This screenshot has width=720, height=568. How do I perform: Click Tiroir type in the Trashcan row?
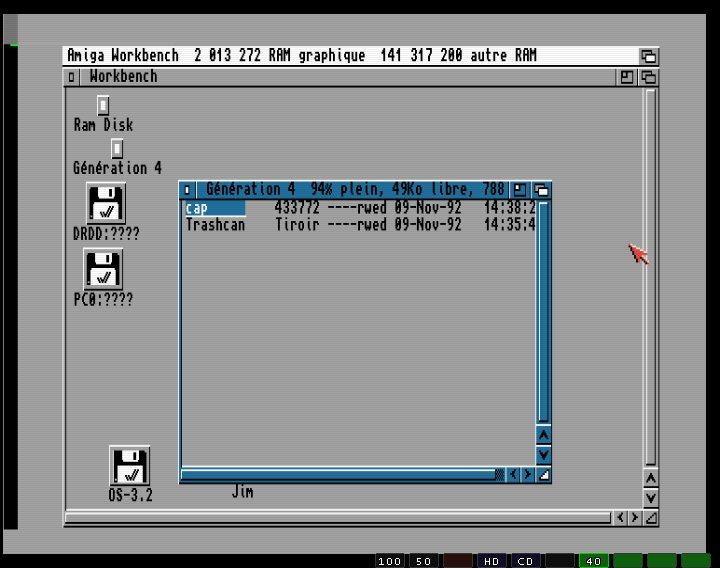(x=297, y=225)
